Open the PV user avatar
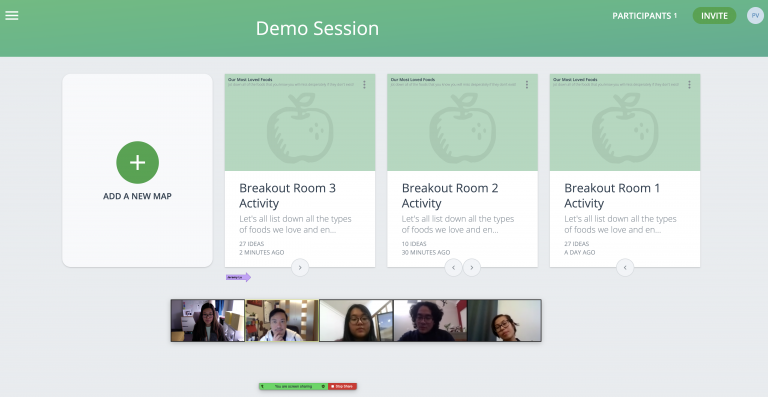The image size is (768, 397). pyautogui.click(x=755, y=16)
